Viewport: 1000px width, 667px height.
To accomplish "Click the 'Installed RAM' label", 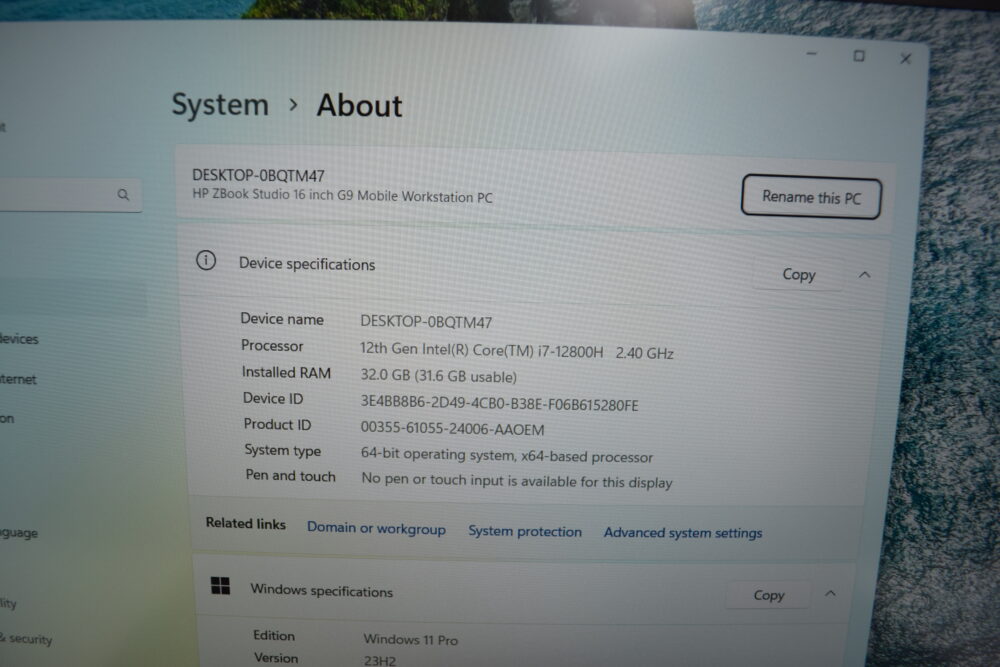I will coord(286,372).
